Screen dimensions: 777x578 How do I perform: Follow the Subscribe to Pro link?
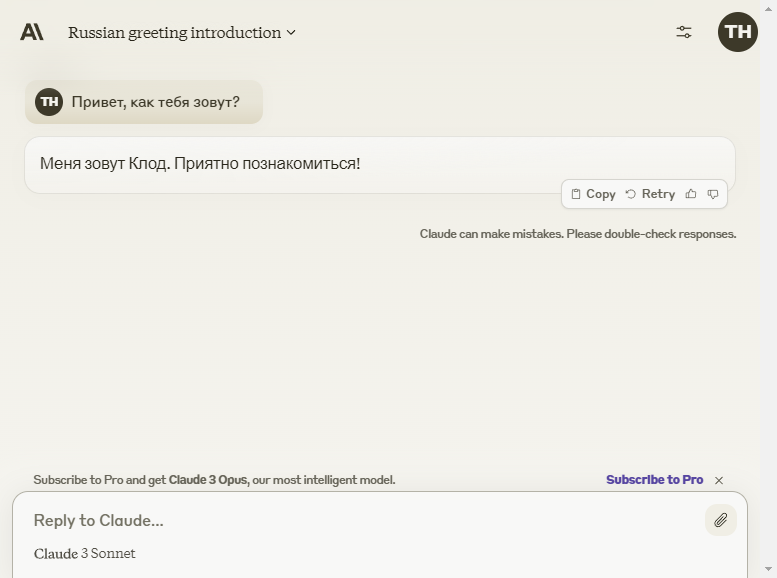655,480
